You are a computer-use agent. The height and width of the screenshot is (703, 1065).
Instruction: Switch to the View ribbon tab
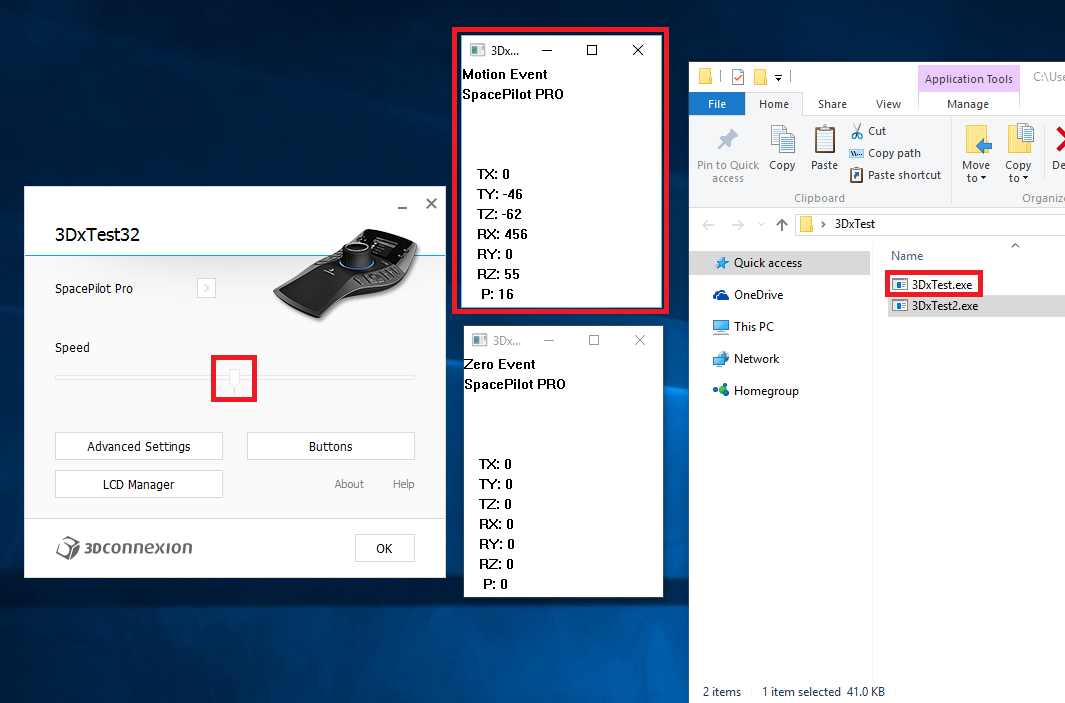(x=888, y=104)
